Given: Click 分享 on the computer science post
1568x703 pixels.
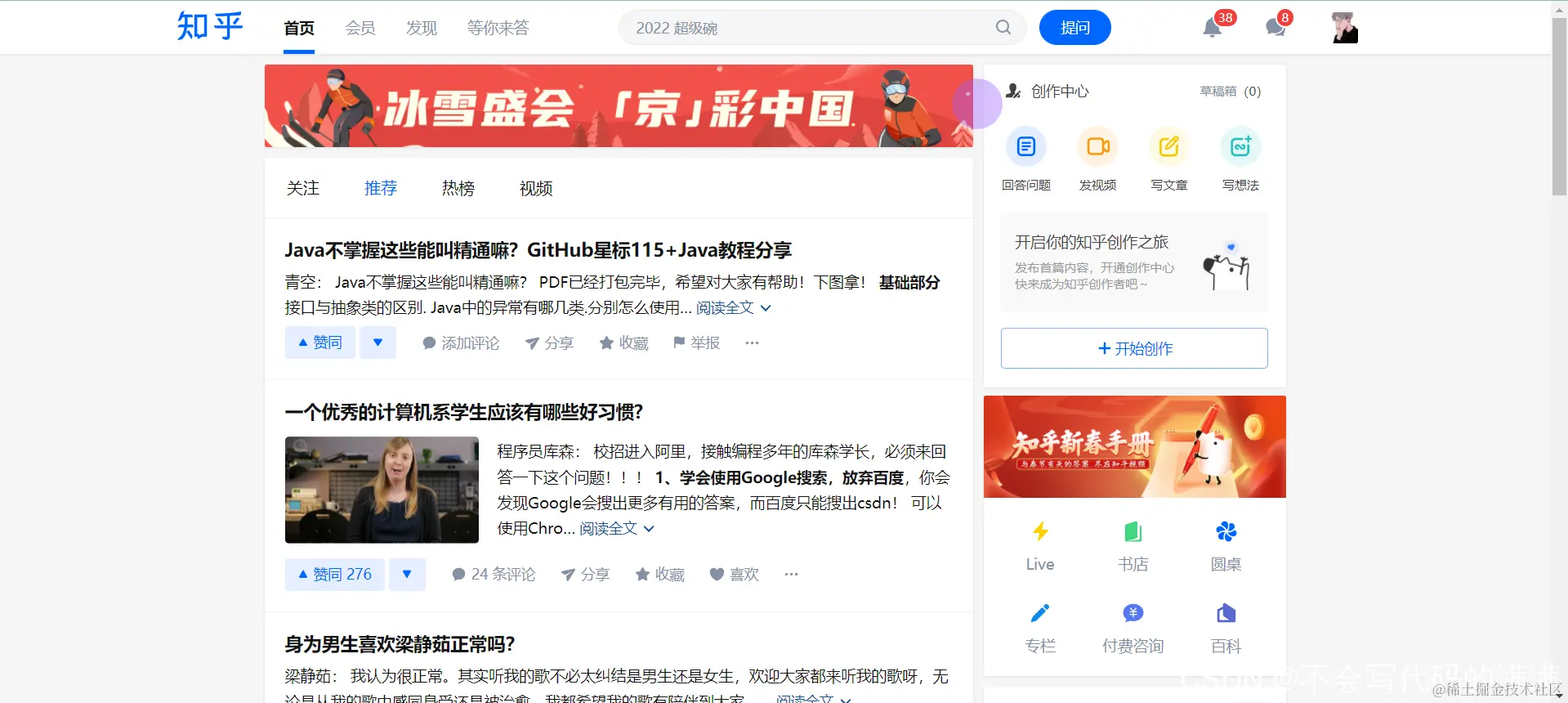Looking at the screenshot, I should pyautogui.click(x=585, y=575).
